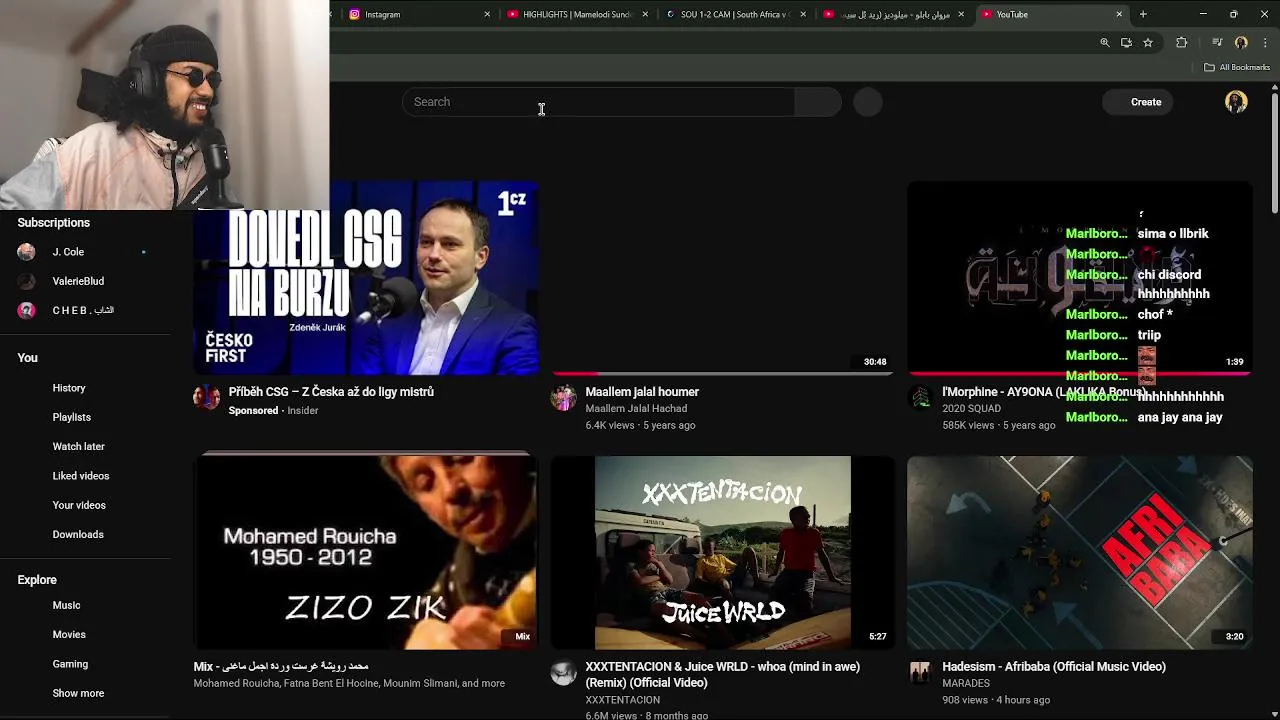
Task: Click the browser zoom magnifier icon
Action: pos(1104,42)
